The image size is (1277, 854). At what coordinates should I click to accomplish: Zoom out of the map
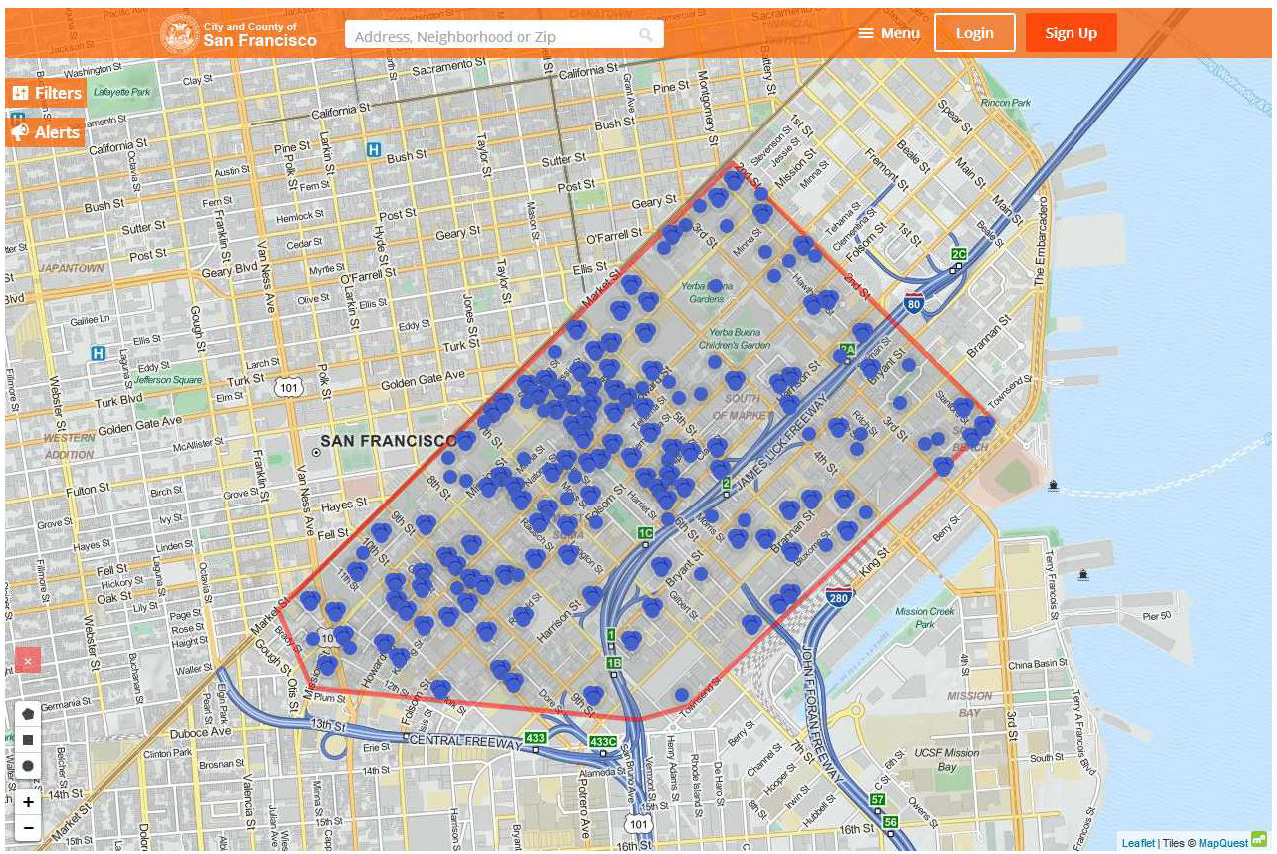click(28, 828)
